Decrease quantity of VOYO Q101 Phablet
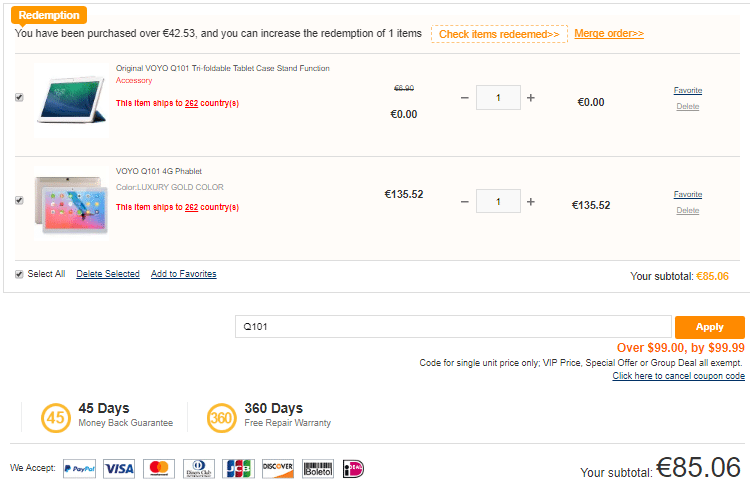This screenshot has height=487, width=750. click(464, 201)
